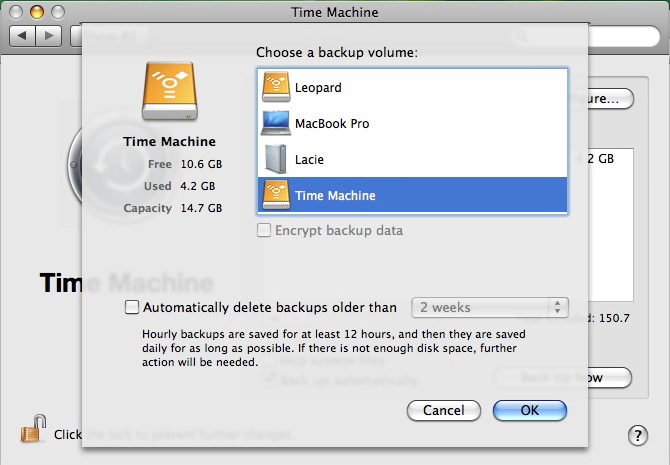Click the MacBook Pro laptop icon
The width and height of the screenshot is (670, 465).
tap(276, 123)
